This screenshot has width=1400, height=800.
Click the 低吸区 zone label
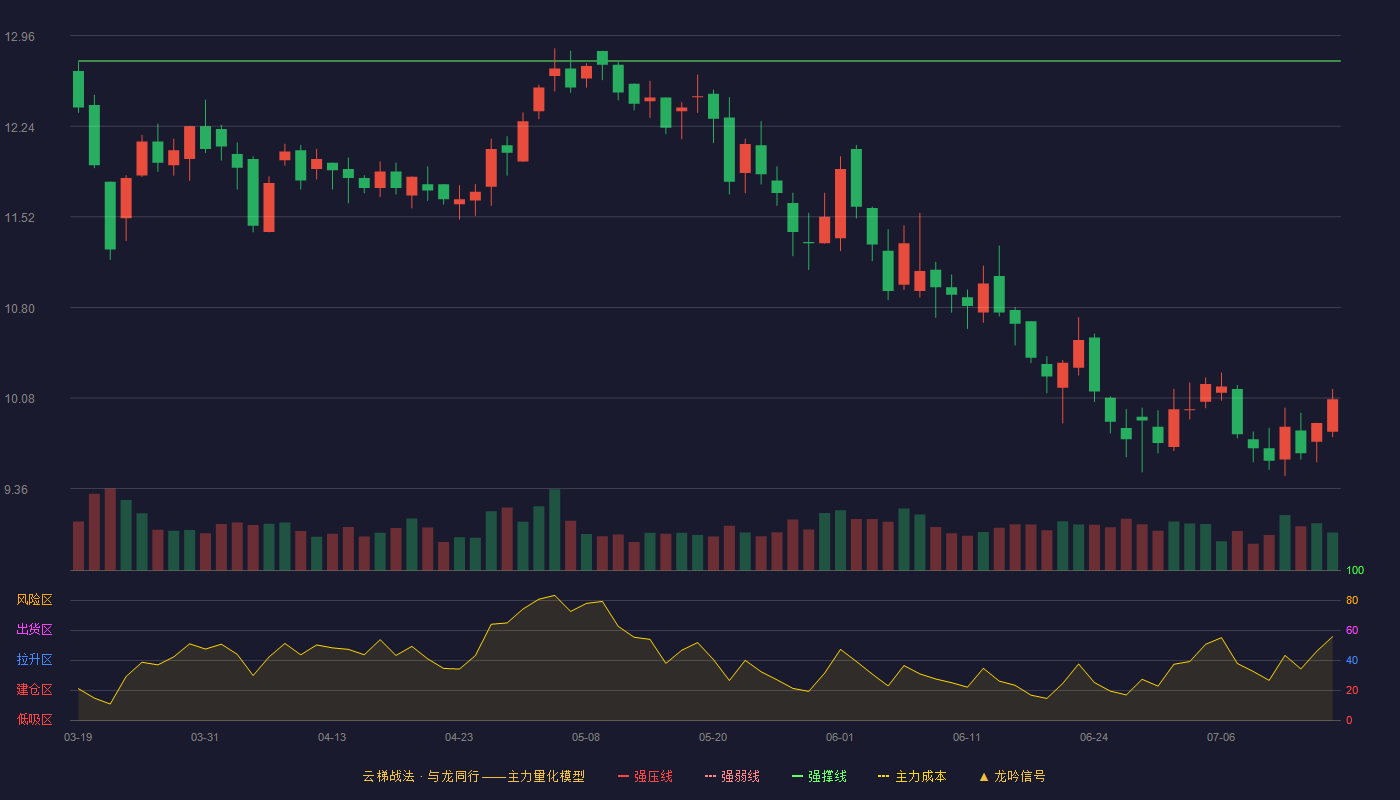[34, 719]
